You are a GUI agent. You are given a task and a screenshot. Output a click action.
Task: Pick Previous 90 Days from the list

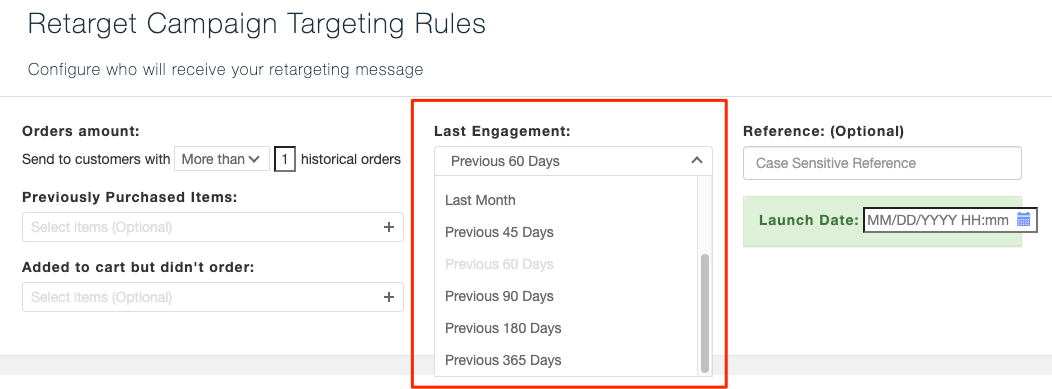point(499,296)
